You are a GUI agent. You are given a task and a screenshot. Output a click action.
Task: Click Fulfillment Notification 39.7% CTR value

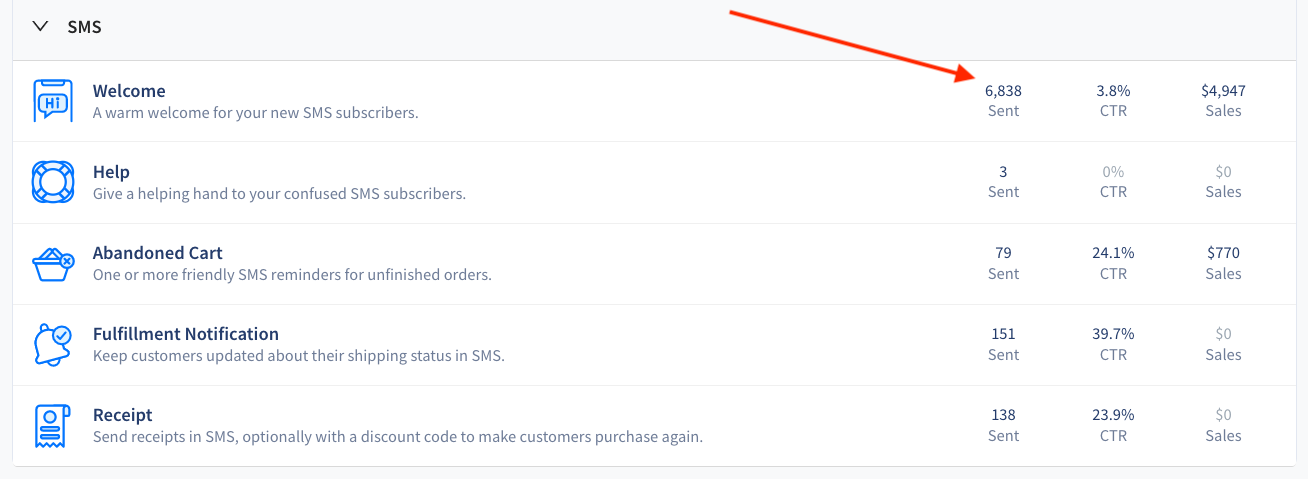pyautogui.click(x=1113, y=334)
